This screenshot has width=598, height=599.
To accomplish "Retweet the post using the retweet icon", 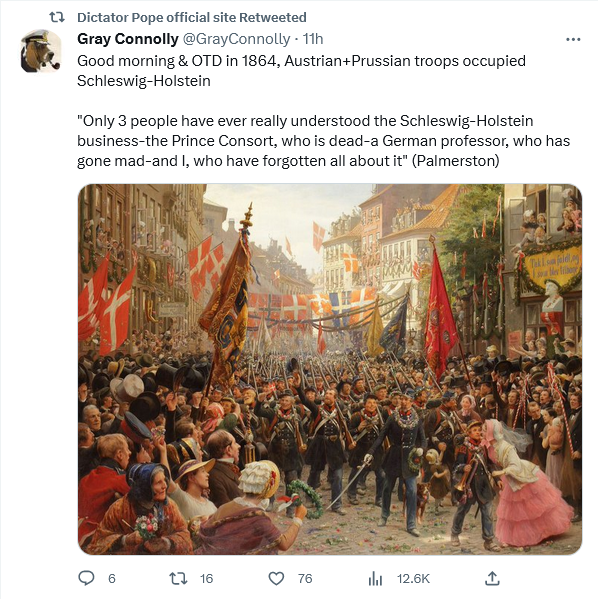I will pos(178,578).
